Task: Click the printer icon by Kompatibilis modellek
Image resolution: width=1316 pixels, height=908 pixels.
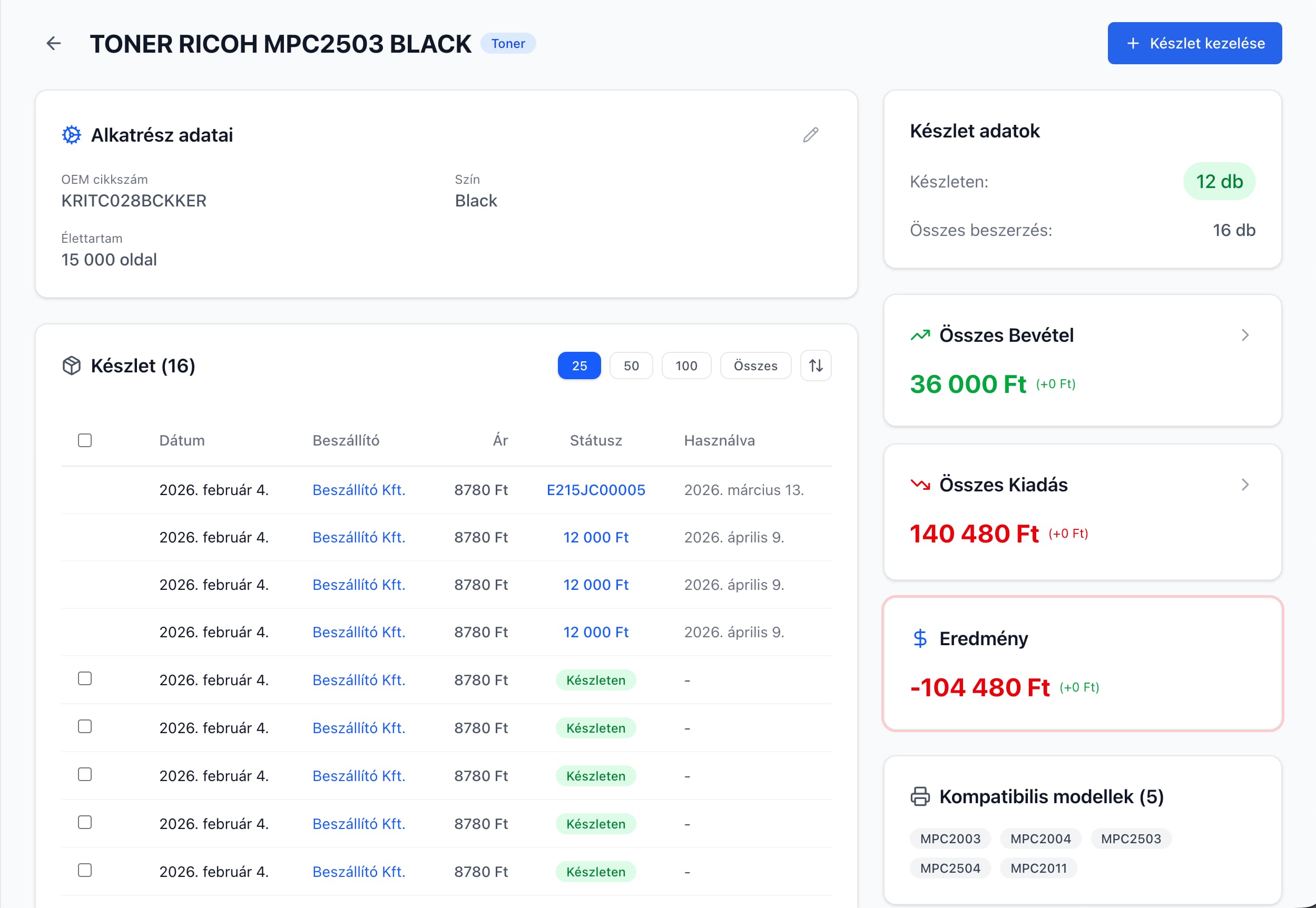Action: point(920,796)
